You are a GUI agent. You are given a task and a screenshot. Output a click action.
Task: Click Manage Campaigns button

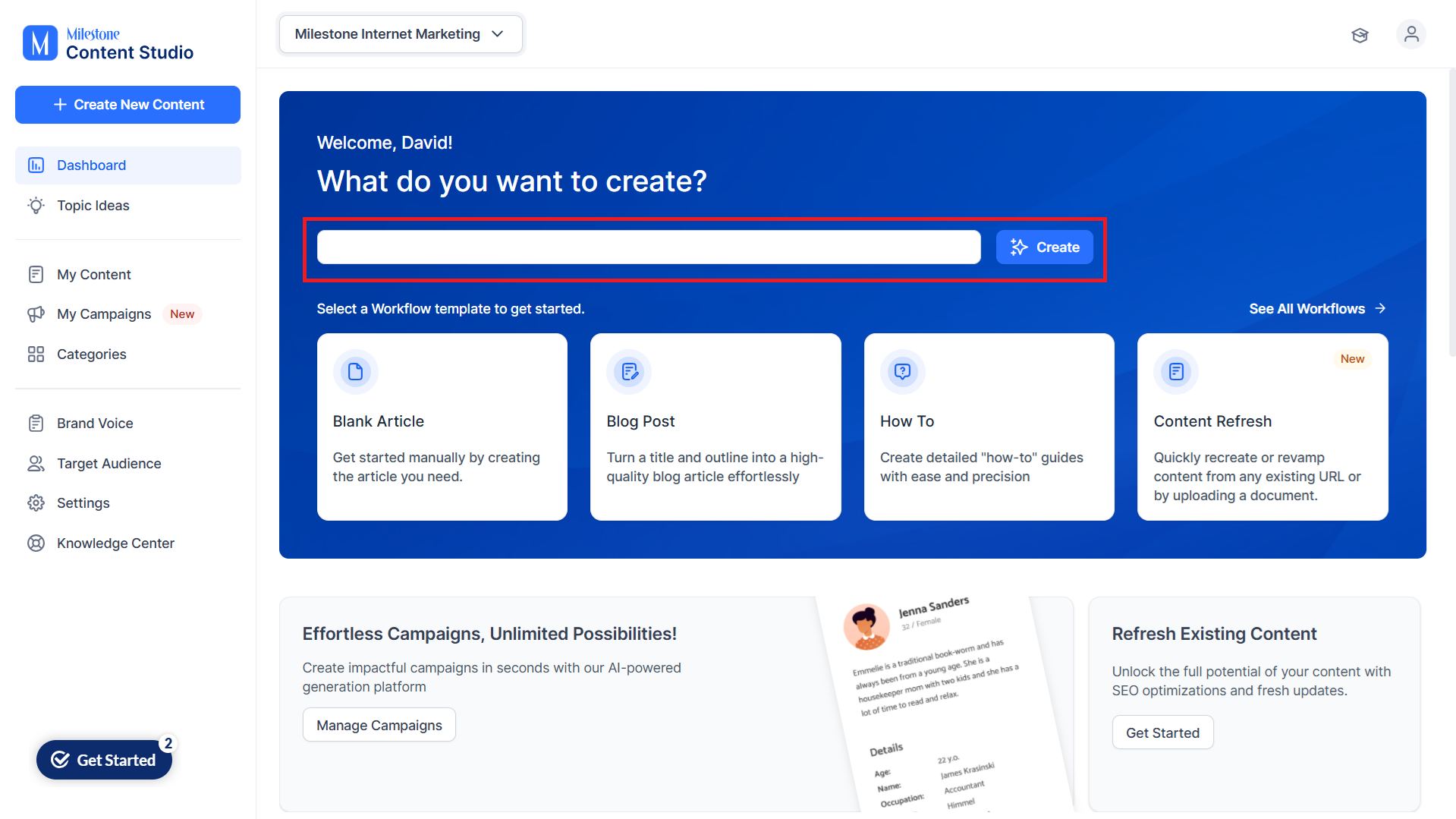pos(379,725)
